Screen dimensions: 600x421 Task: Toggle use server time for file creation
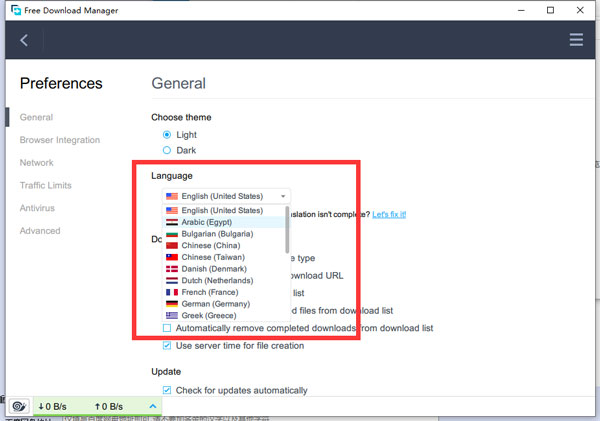tap(167, 346)
